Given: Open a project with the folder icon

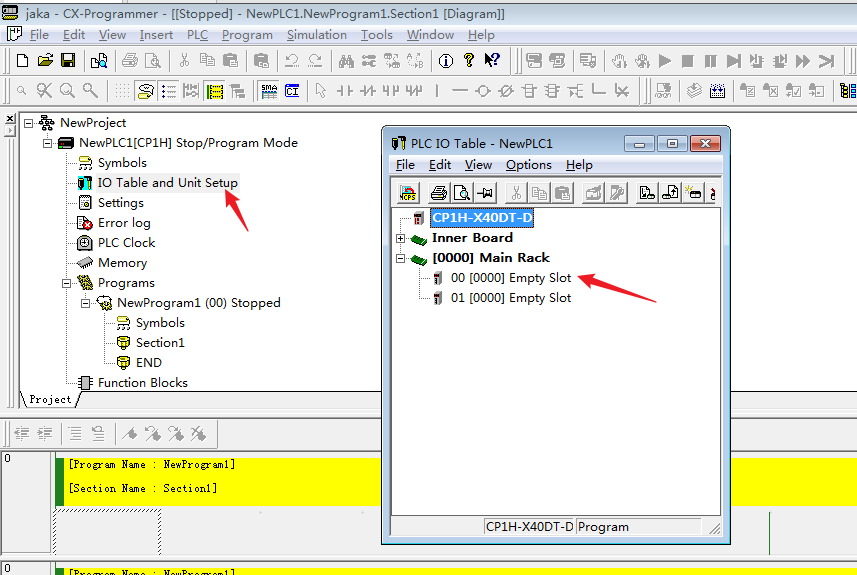Looking at the screenshot, I should click(x=45, y=61).
